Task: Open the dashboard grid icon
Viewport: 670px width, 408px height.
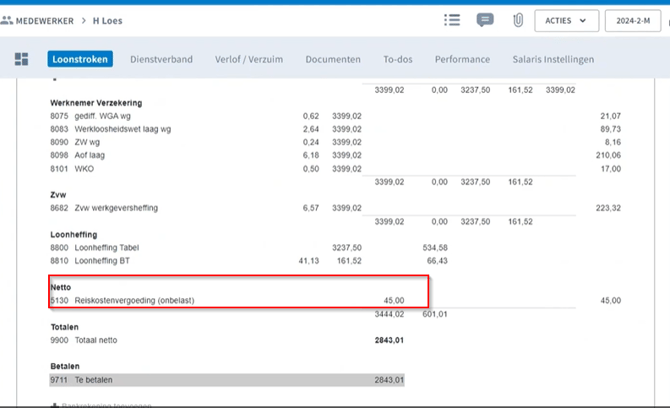Action: (21, 60)
